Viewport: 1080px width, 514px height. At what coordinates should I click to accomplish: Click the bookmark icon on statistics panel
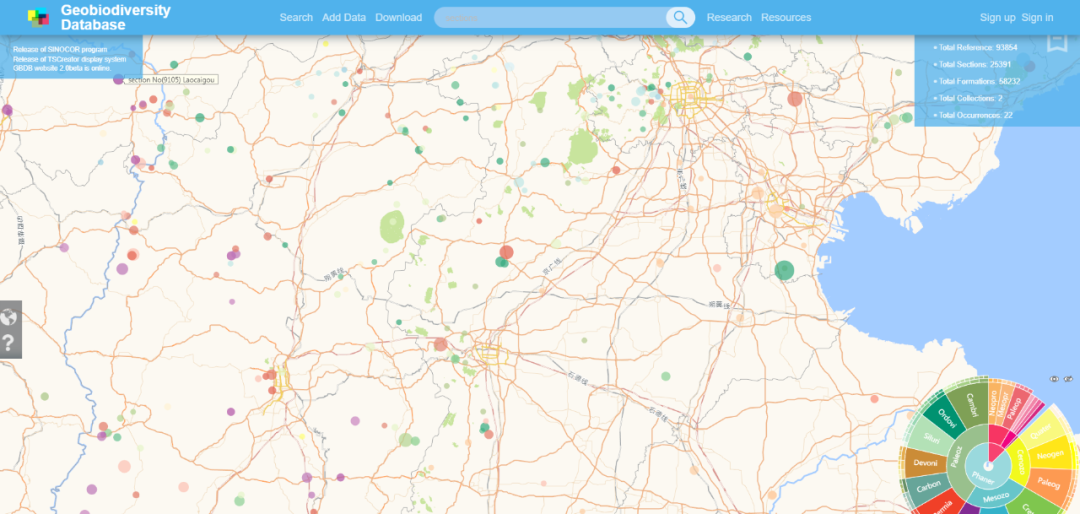tap(1056, 43)
